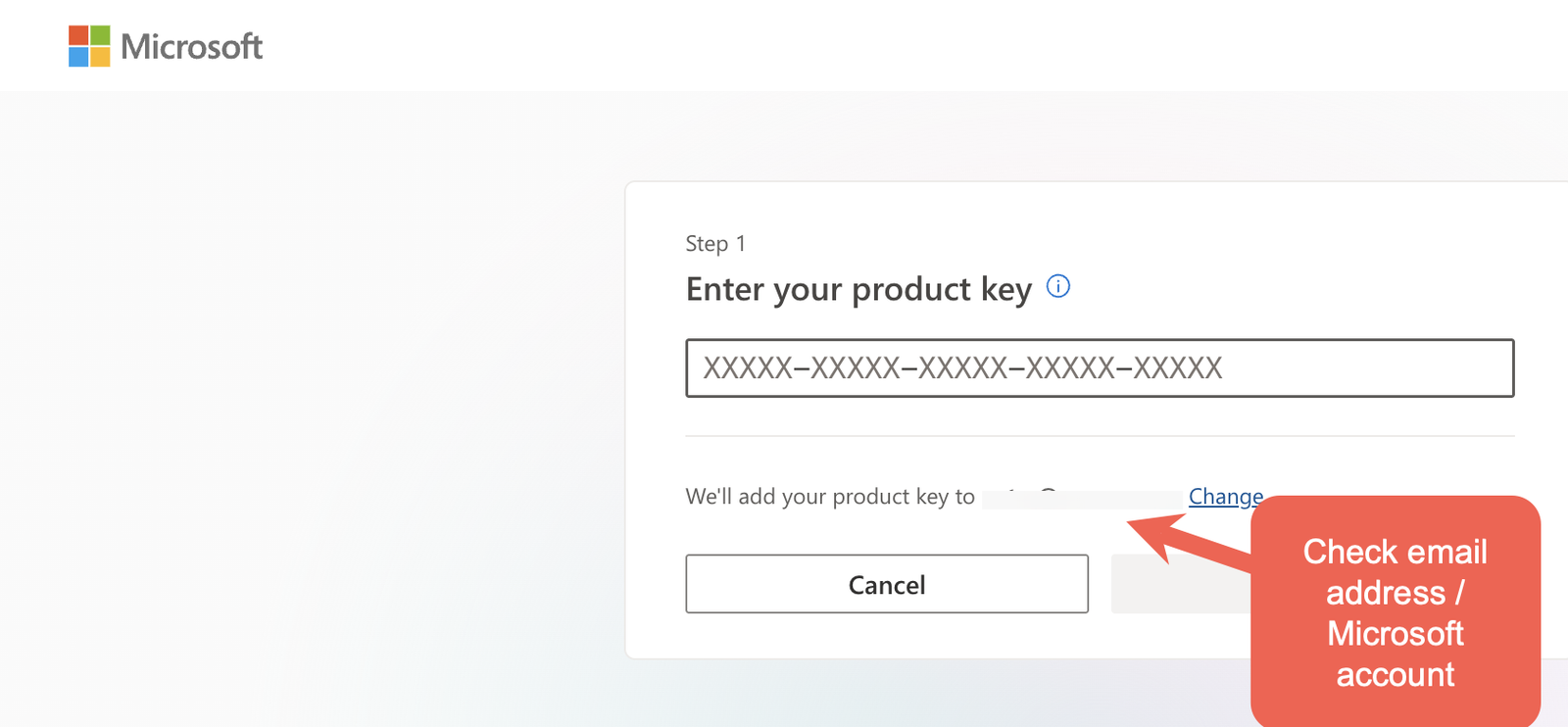Click the blurred email address before Change
1568x727 pixels.
coord(1080,499)
